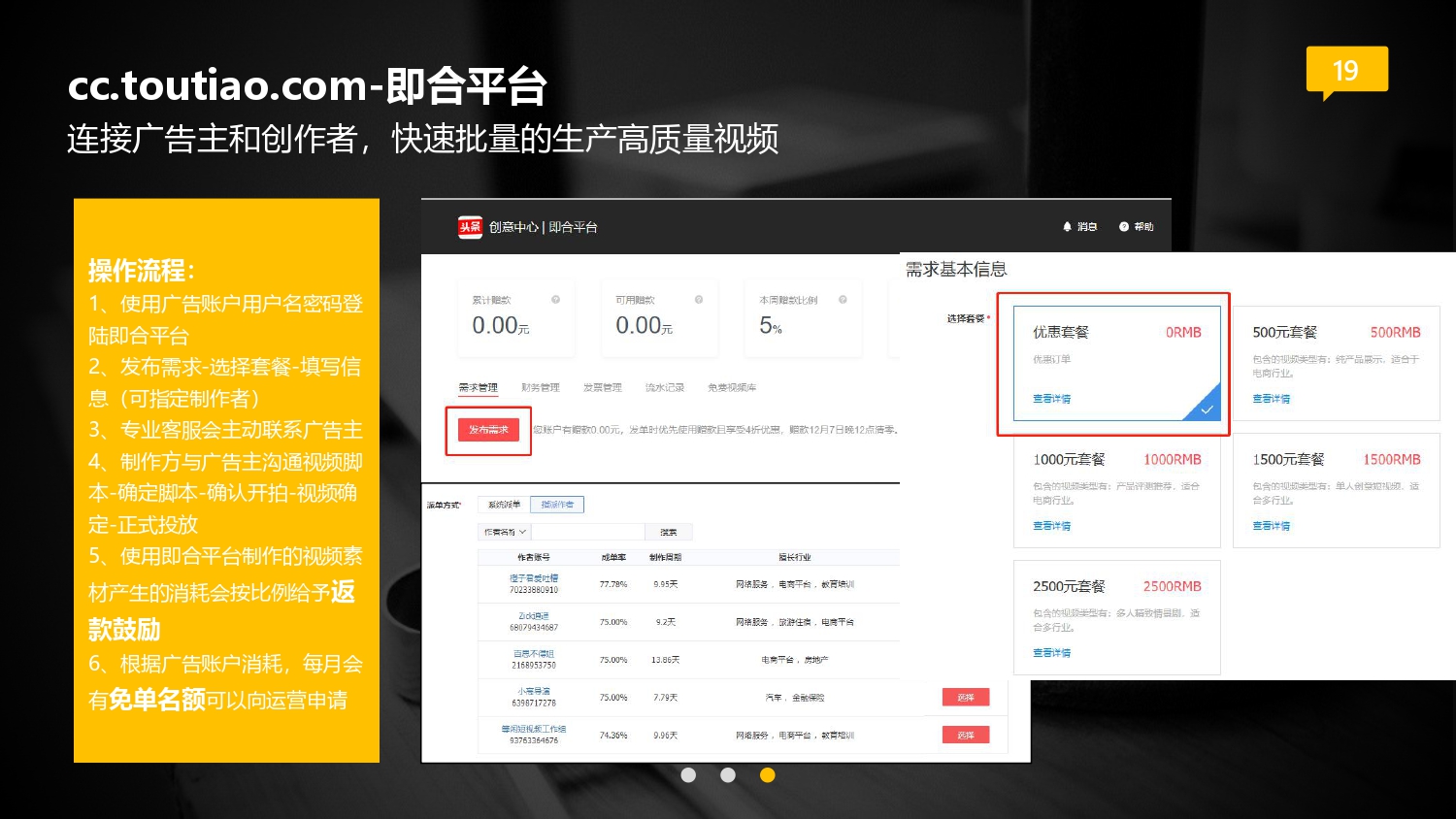The width and height of the screenshot is (1456, 819).
Task: Click the 擅长行业 column header
Action: 795,557
